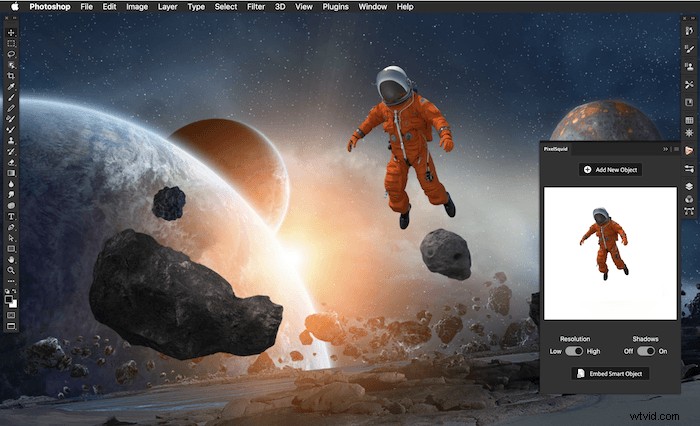Open the 3D menu
This screenshot has width=700, height=426.
click(280, 7)
